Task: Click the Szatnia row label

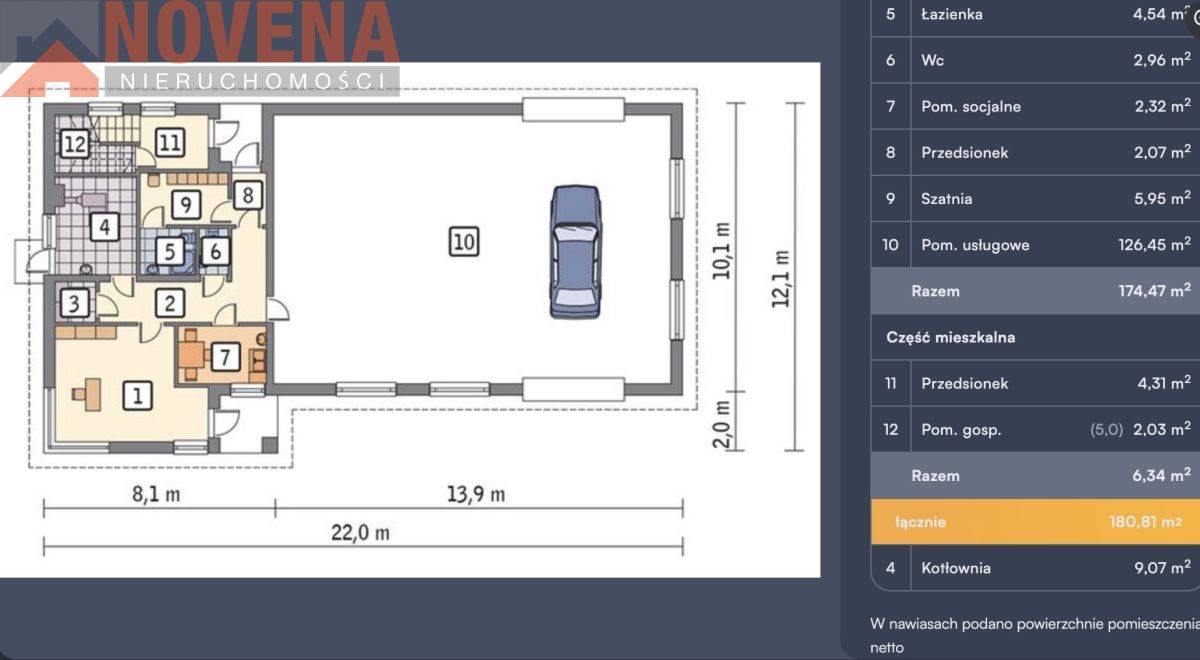Action: click(x=945, y=199)
